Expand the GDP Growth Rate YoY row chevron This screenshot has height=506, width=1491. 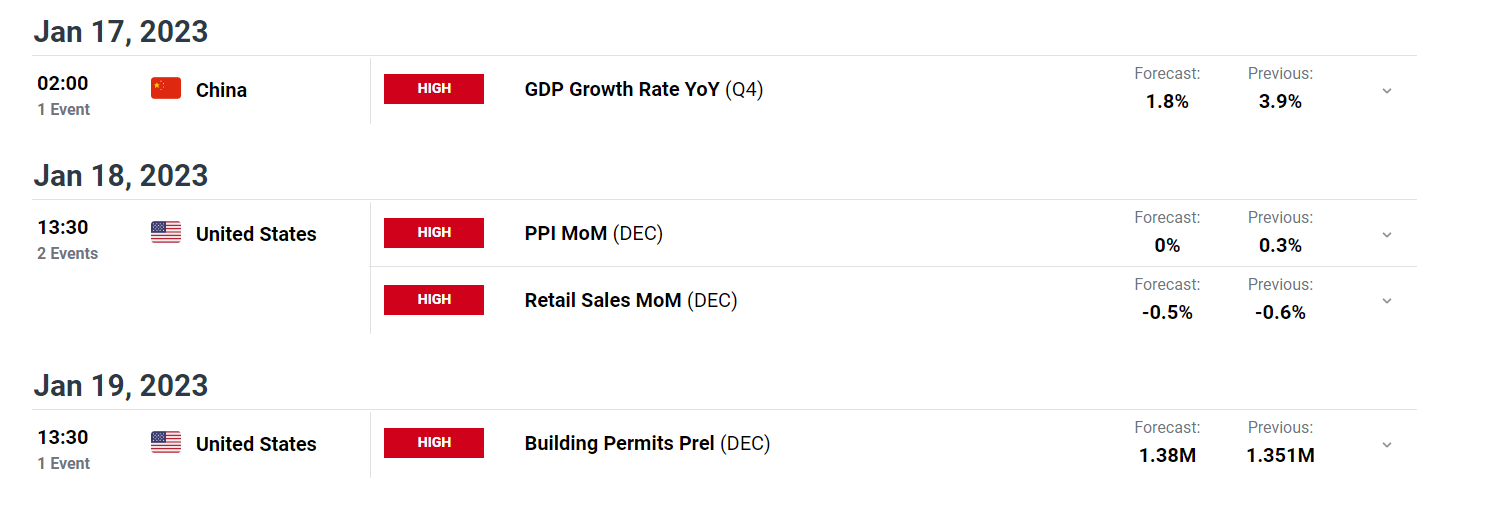(1387, 90)
